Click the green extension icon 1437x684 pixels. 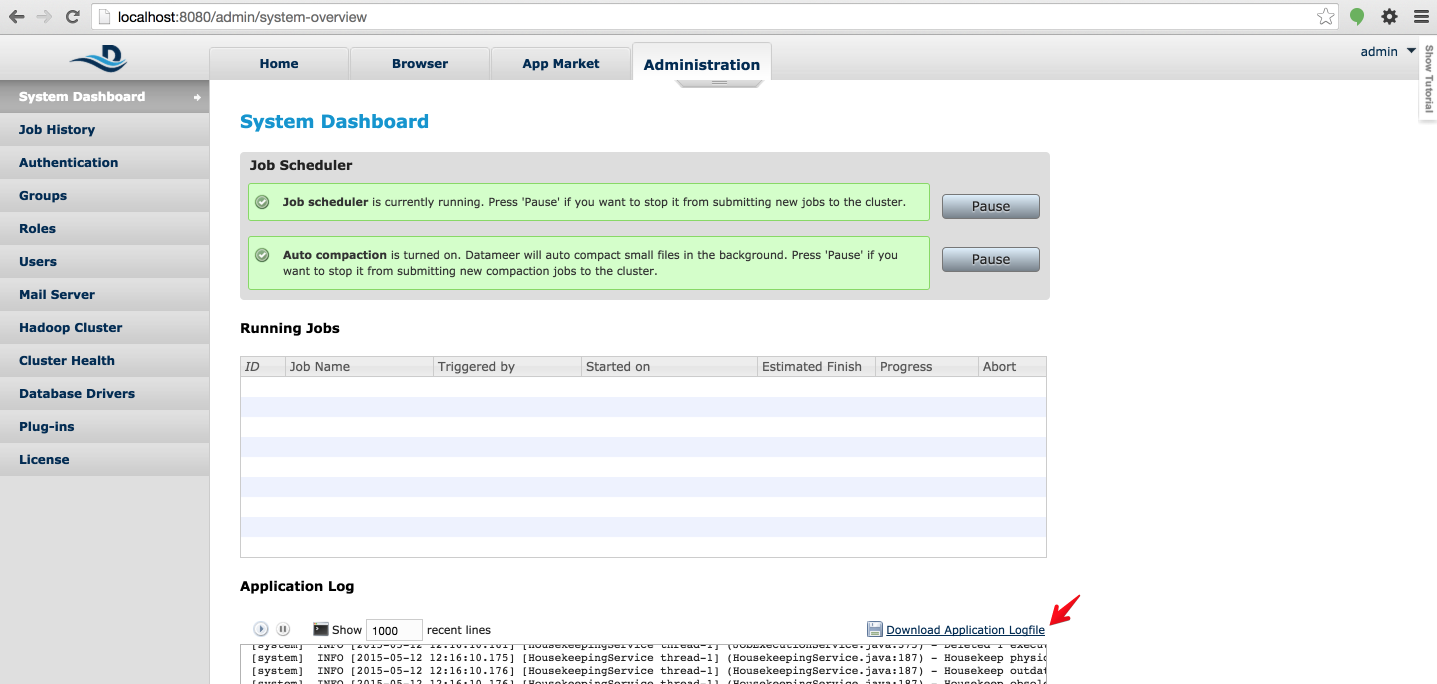pos(1357,17)
